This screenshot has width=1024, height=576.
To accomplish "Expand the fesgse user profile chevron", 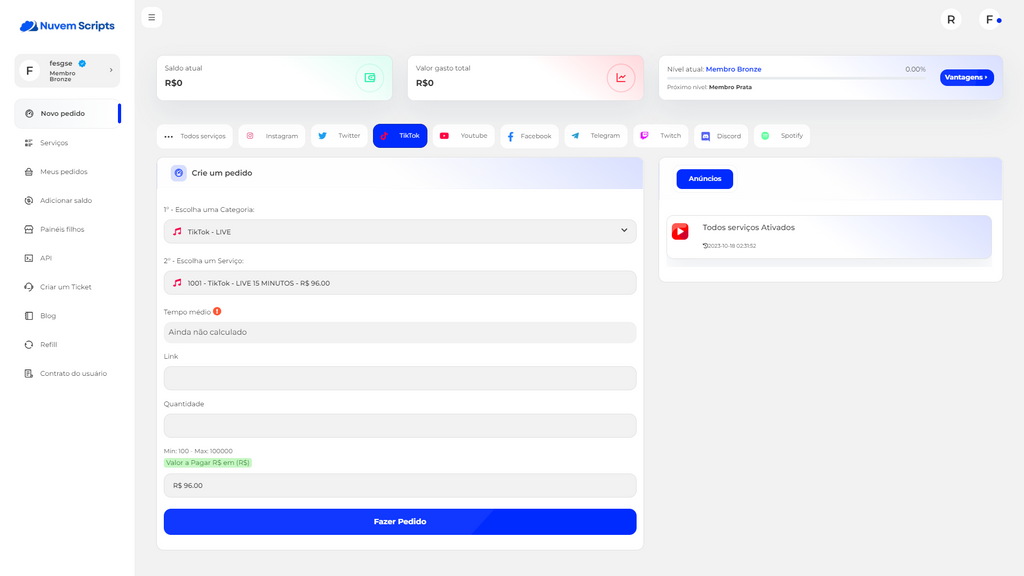I will click(x=111, y=70).
